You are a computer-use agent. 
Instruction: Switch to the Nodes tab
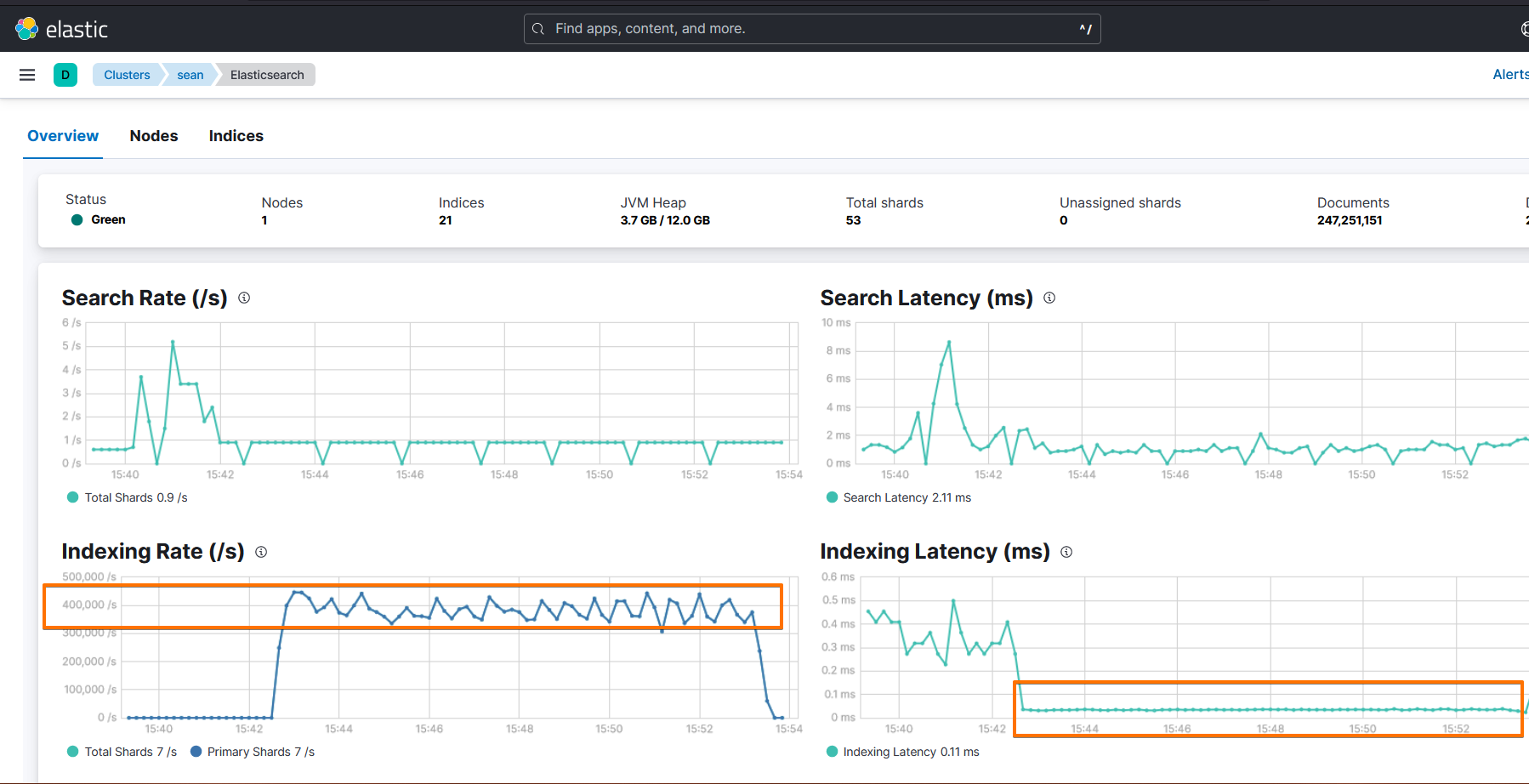click(154, 136)
